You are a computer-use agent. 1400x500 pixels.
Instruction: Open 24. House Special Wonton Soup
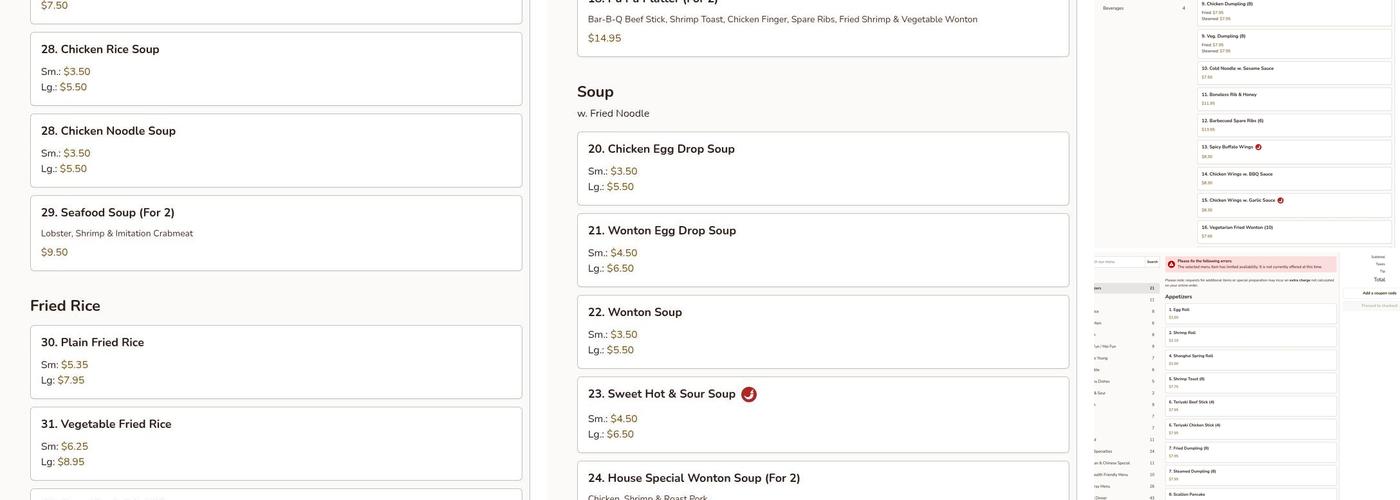point(822,481)
